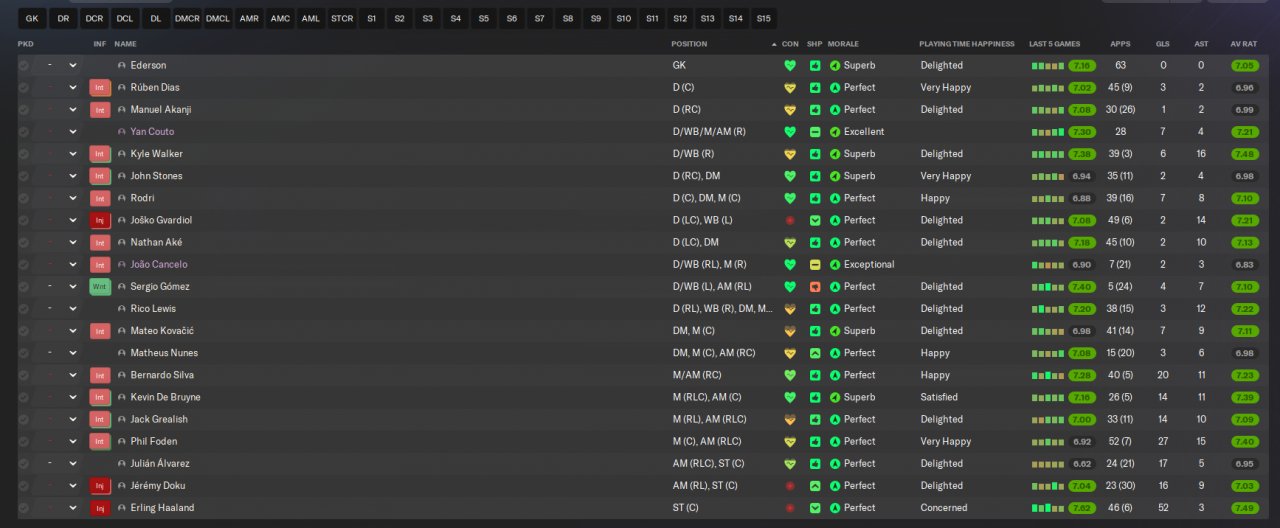Toggle picked checkmark for Ederson
This screenshot has width=1280, height=528.
pos(23,66)
